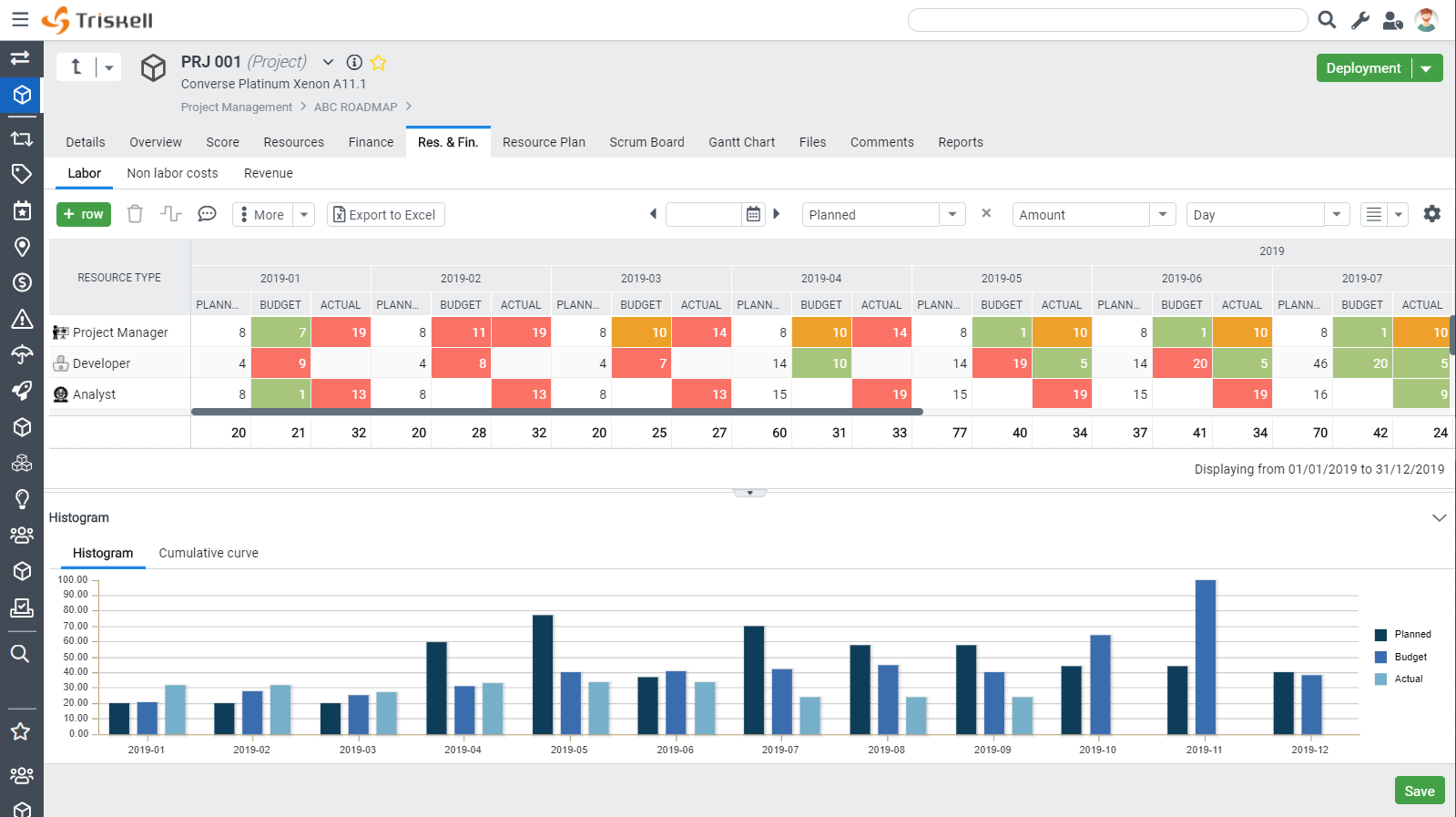The height and width of the screenshot is (817, 1456).
Task: Mark project as favorite with star icon
Action: click(378, 62)
